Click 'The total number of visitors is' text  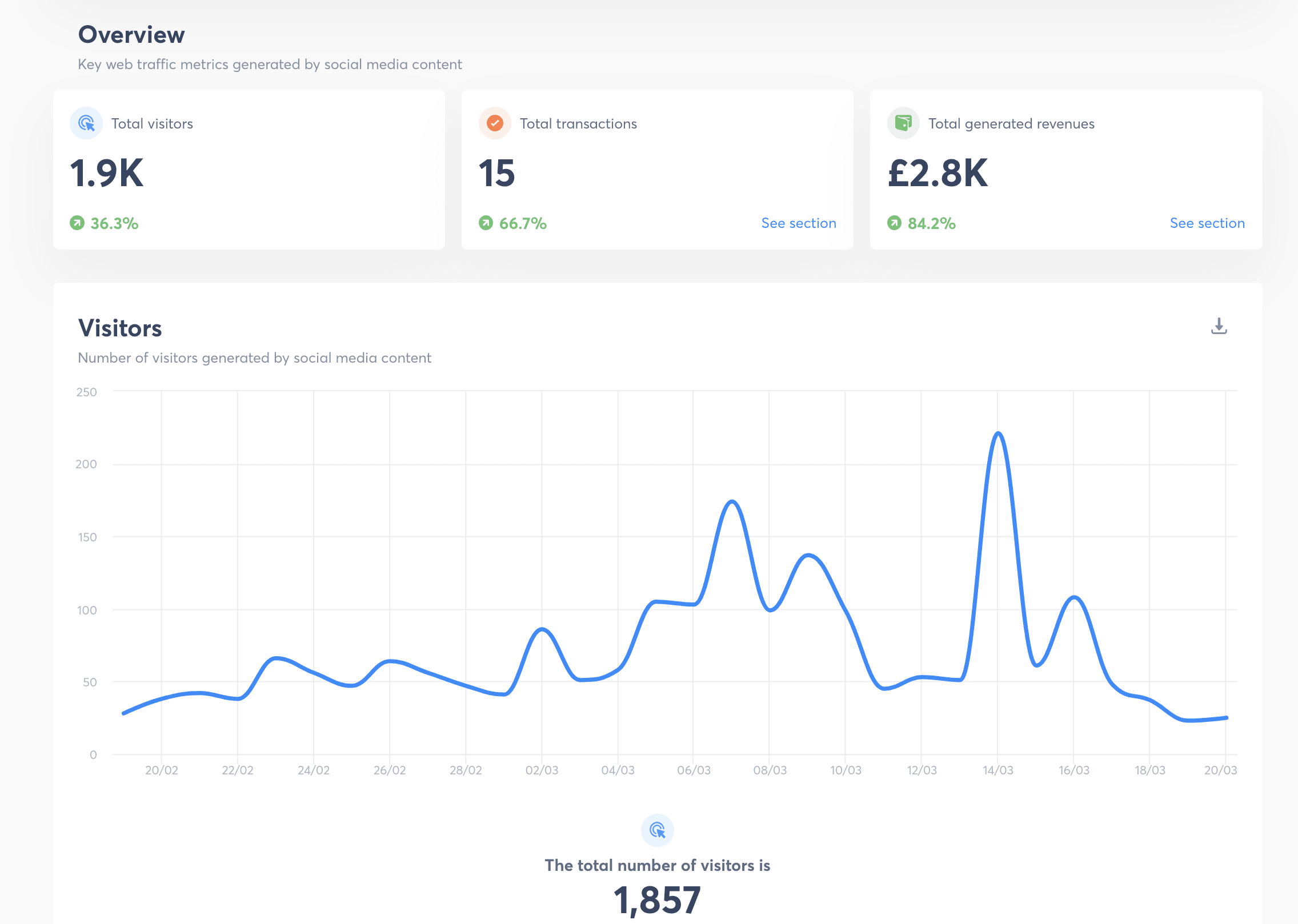657,865
